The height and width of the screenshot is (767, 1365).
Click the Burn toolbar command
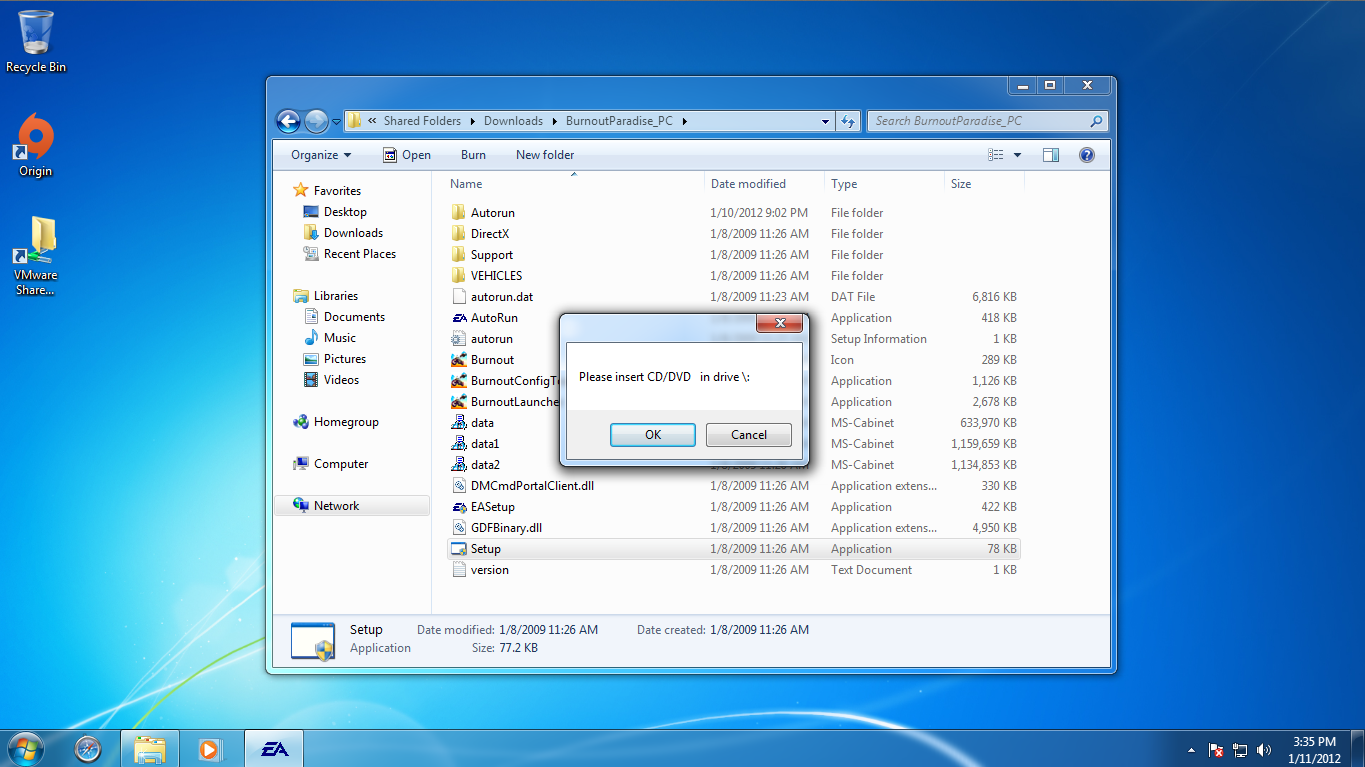coord(474,155)
